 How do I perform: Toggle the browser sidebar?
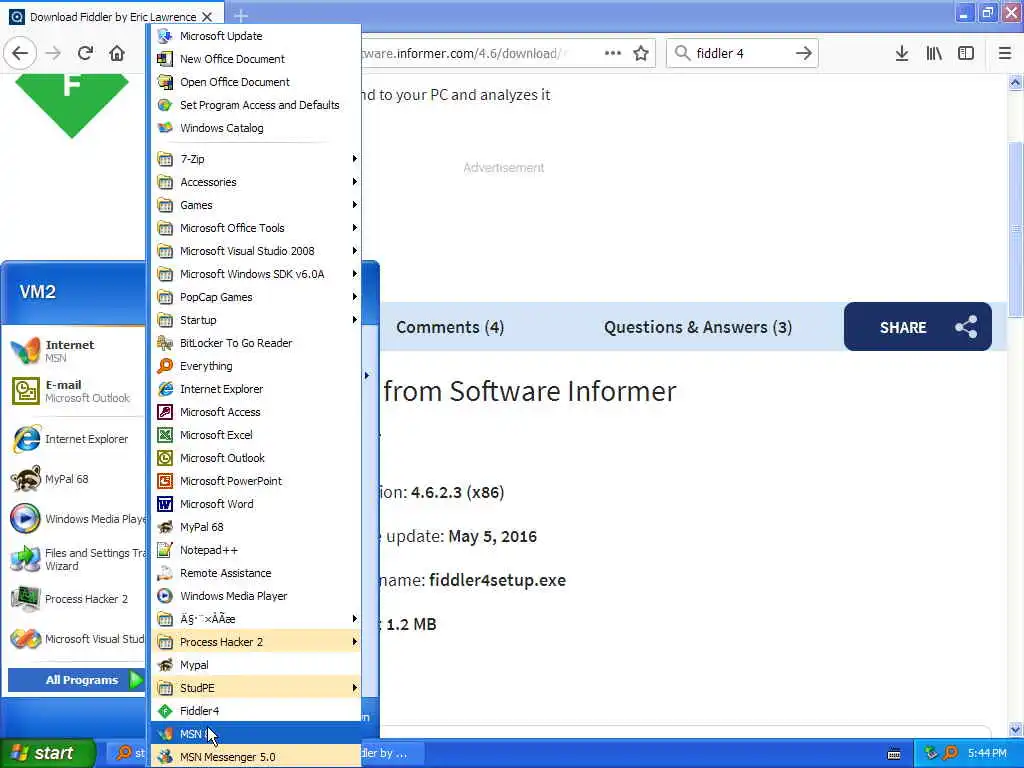(966, 53)
